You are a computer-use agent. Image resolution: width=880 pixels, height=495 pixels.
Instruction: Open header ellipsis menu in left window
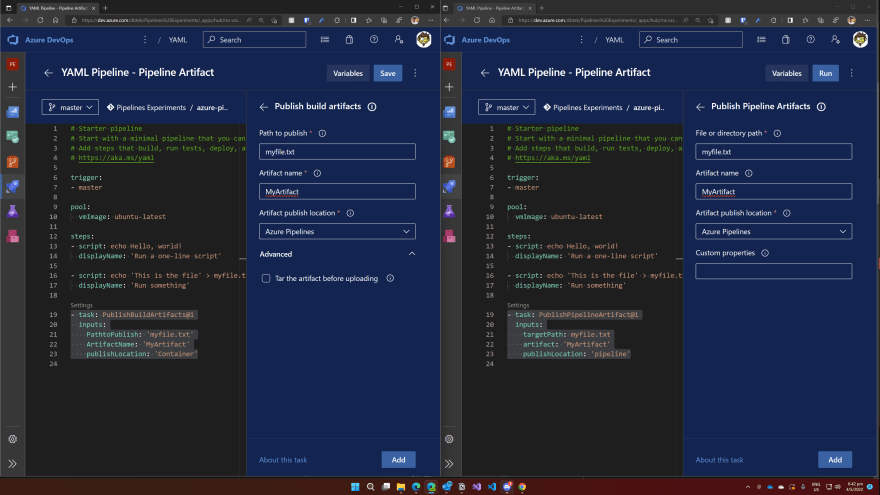pyautogui.click(x=145, y=40)
